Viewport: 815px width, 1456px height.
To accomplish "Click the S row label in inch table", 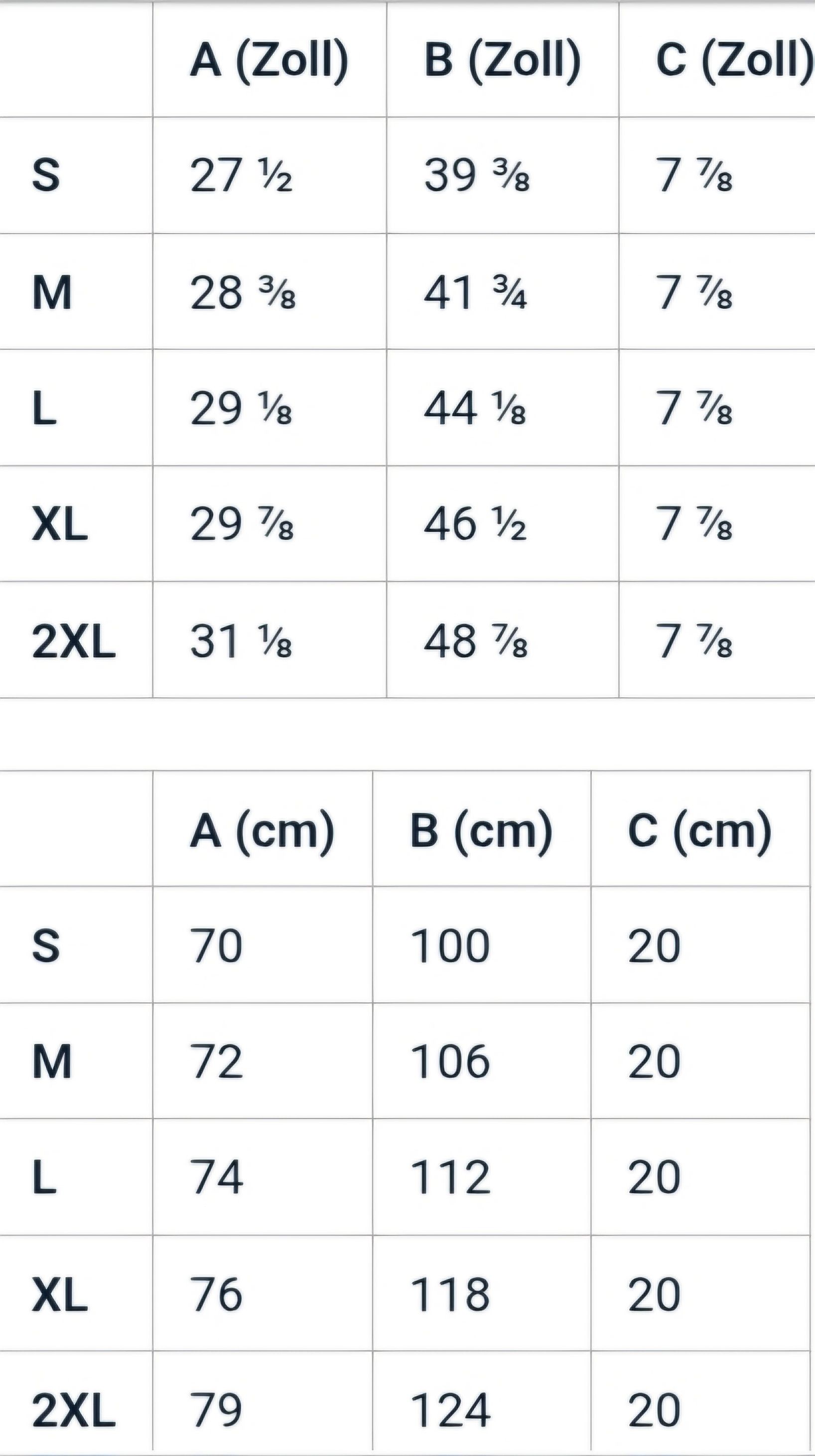I will pos(46,175).
